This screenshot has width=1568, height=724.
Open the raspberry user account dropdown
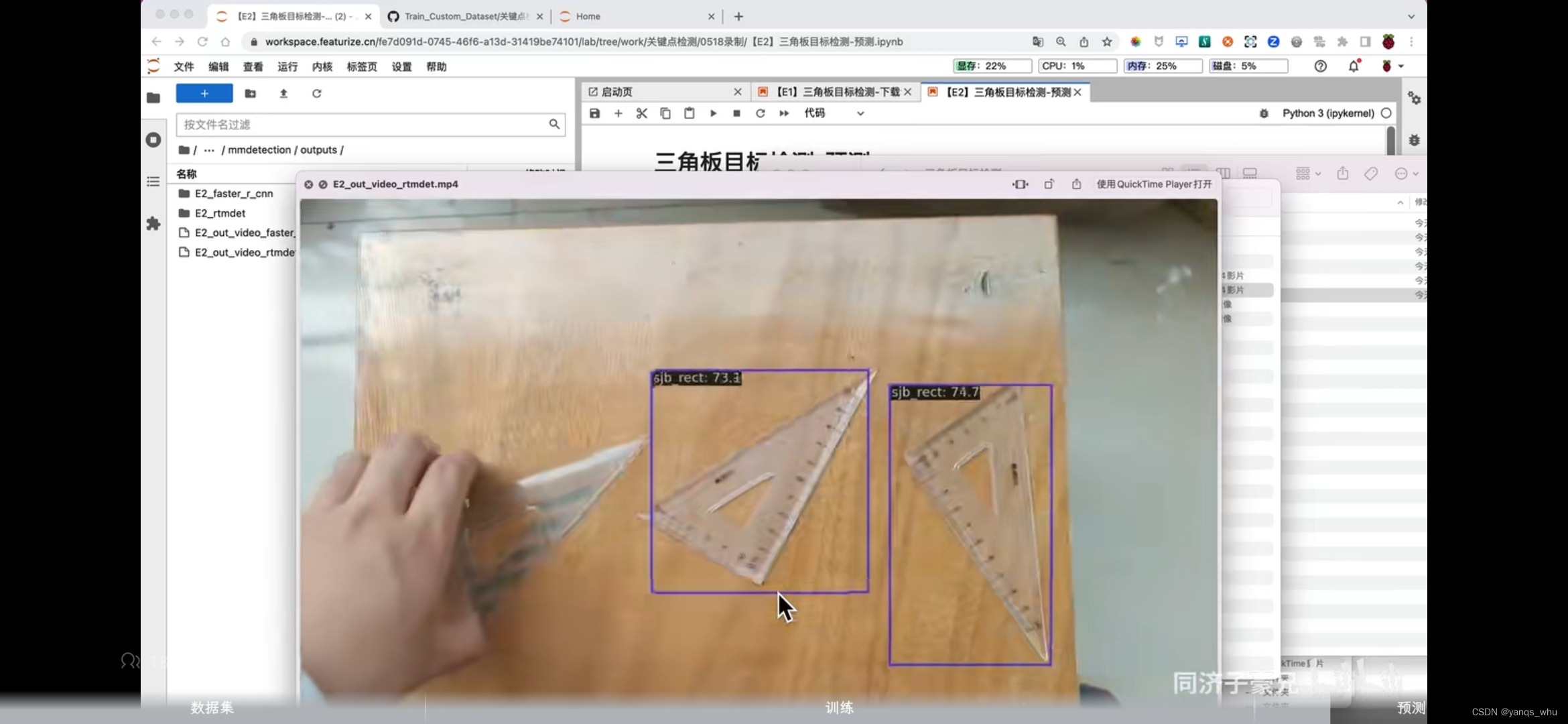pos(1392,66)
